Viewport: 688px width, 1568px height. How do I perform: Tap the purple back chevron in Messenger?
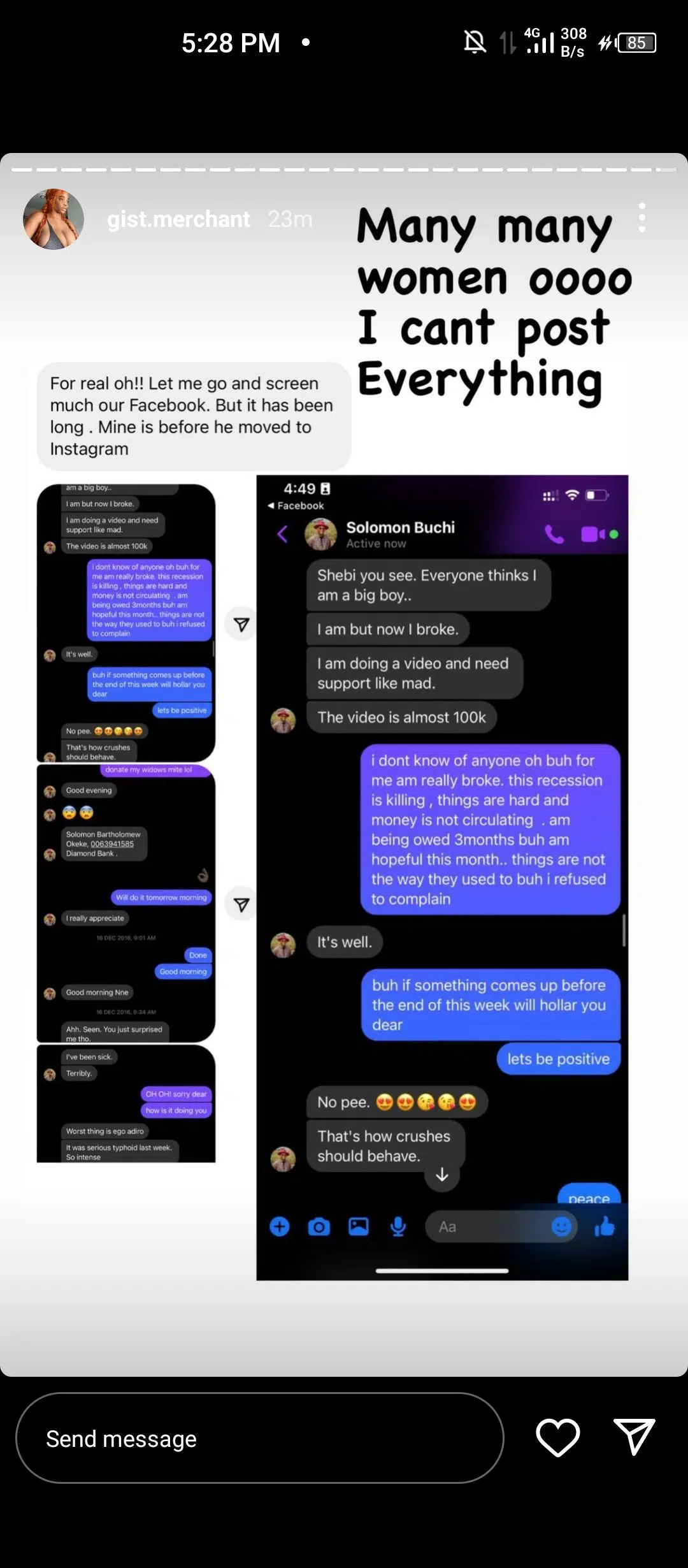(283, 534)
